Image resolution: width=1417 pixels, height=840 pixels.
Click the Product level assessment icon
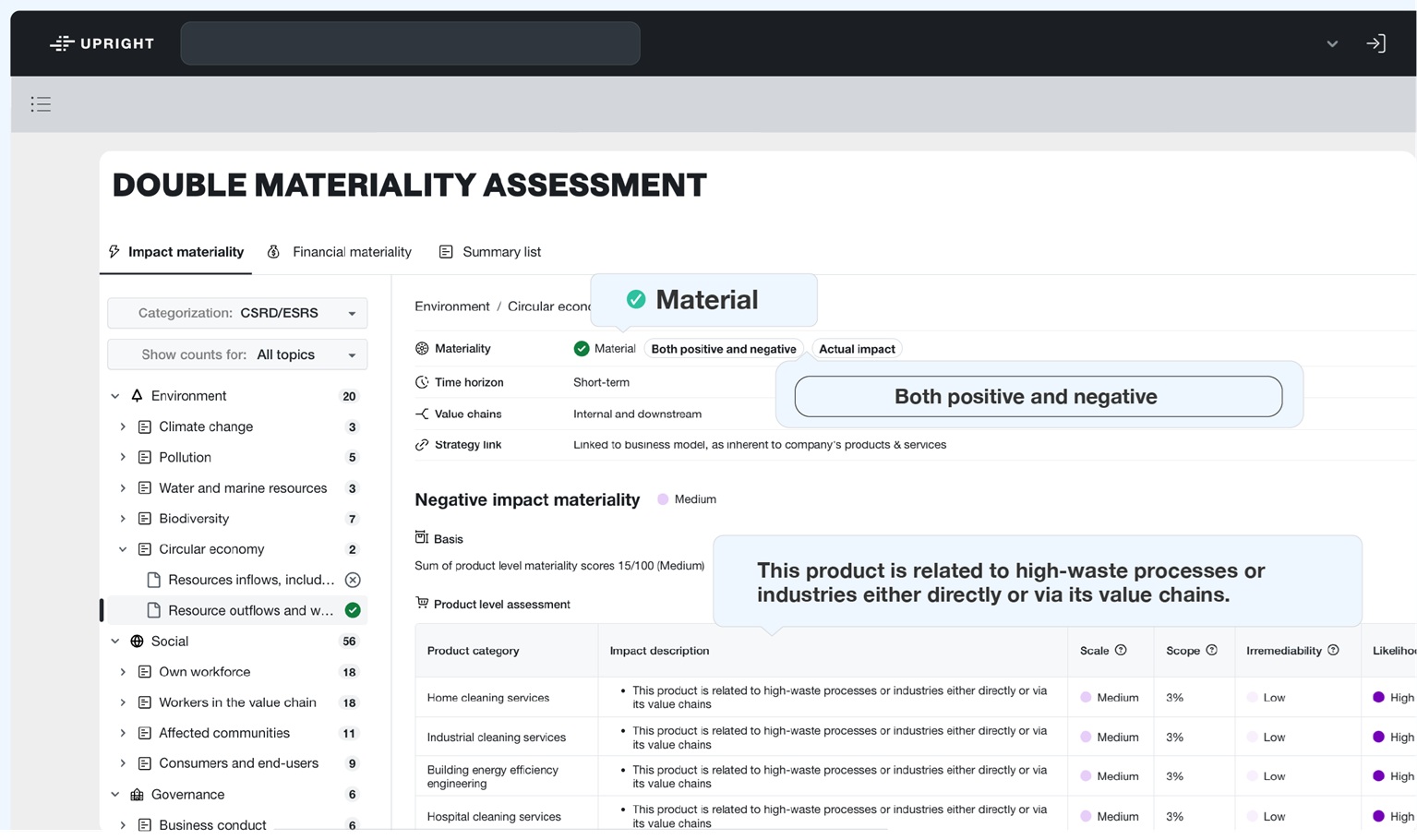423,604
